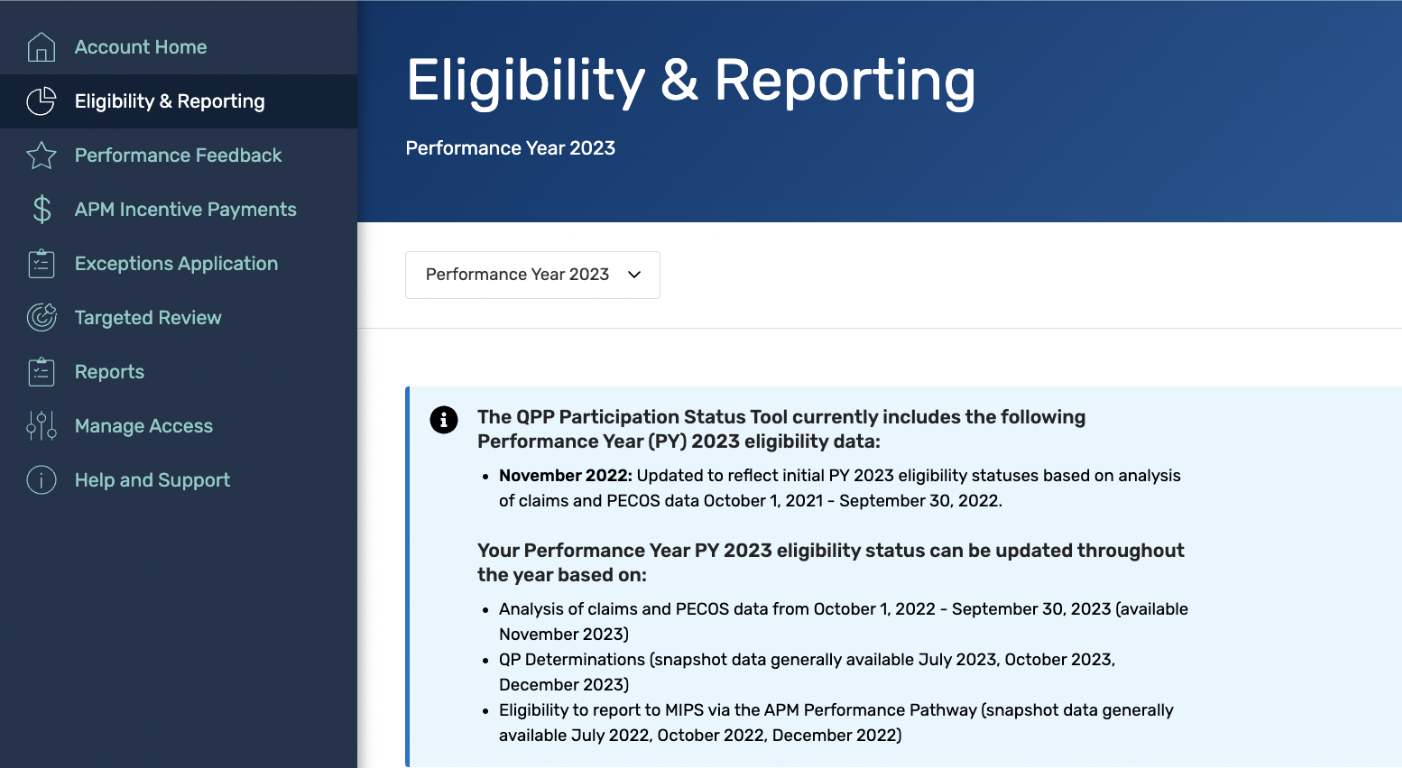Viewport: 1402px width, 768px height.
Task: Click the APM Incentive Payments sidebar entry
Action: tap(185, 209)
